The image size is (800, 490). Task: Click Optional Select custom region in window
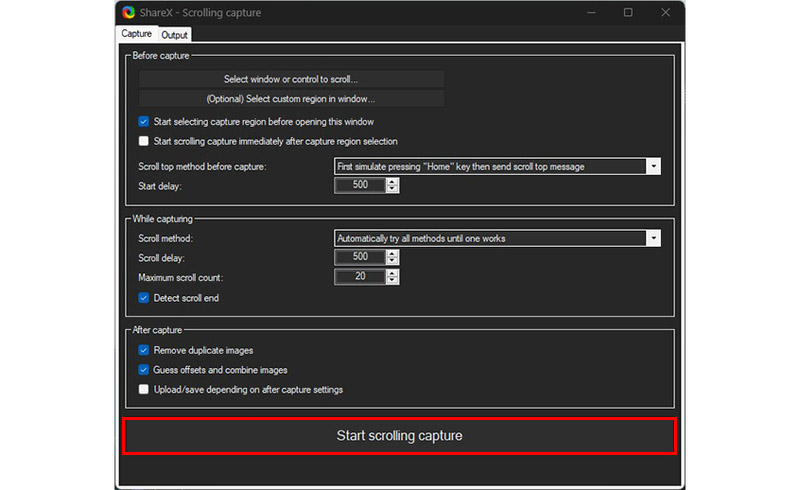291,99
